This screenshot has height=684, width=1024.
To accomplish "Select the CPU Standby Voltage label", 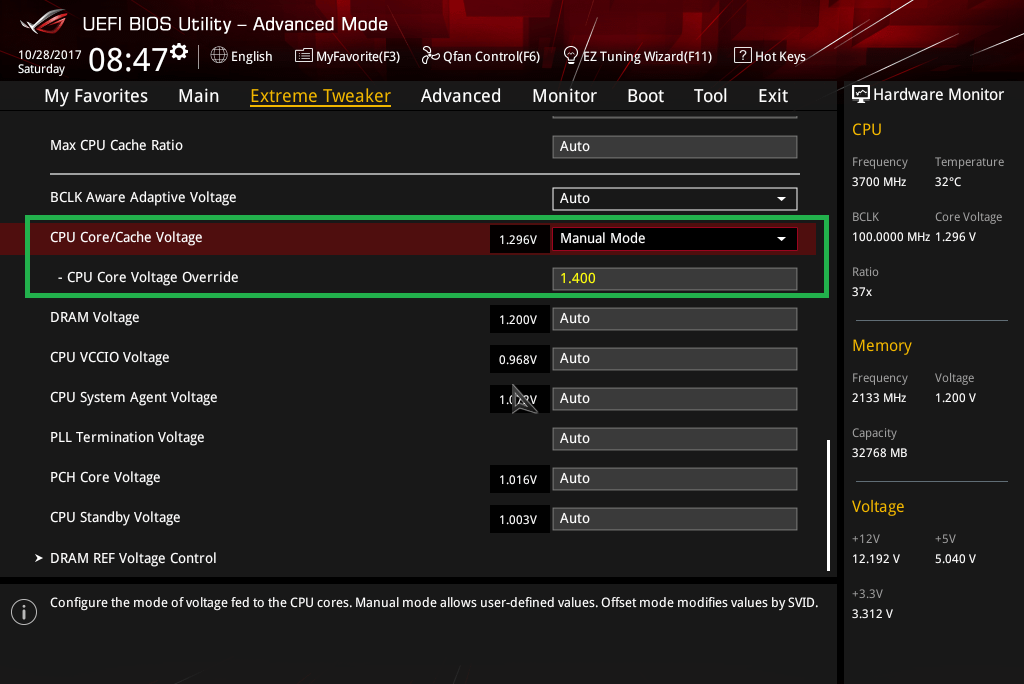I will pos(115,517).
